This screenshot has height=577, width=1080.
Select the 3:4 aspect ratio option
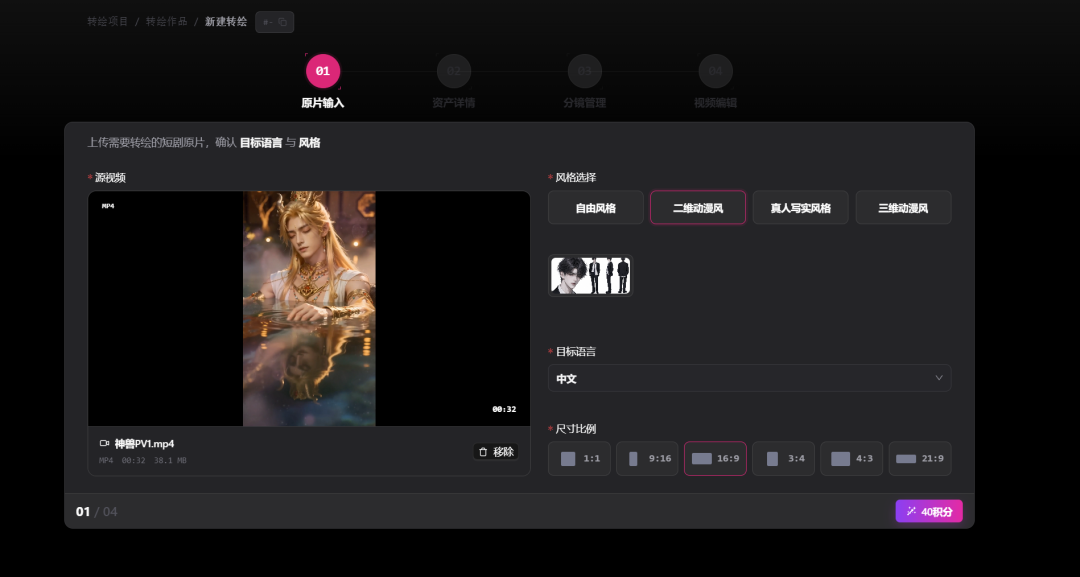coord(783,459)
